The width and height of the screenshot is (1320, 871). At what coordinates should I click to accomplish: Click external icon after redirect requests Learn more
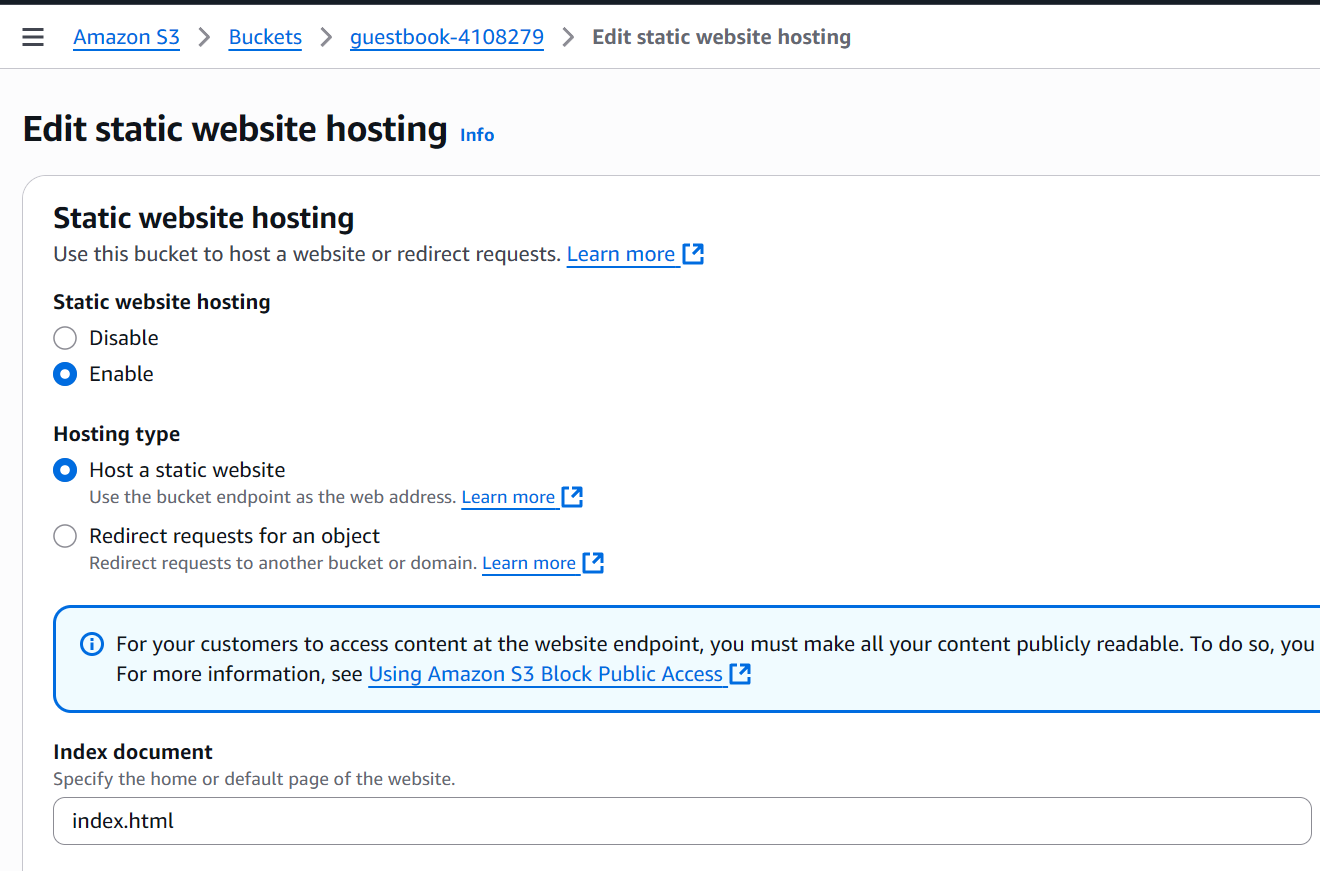593,563
